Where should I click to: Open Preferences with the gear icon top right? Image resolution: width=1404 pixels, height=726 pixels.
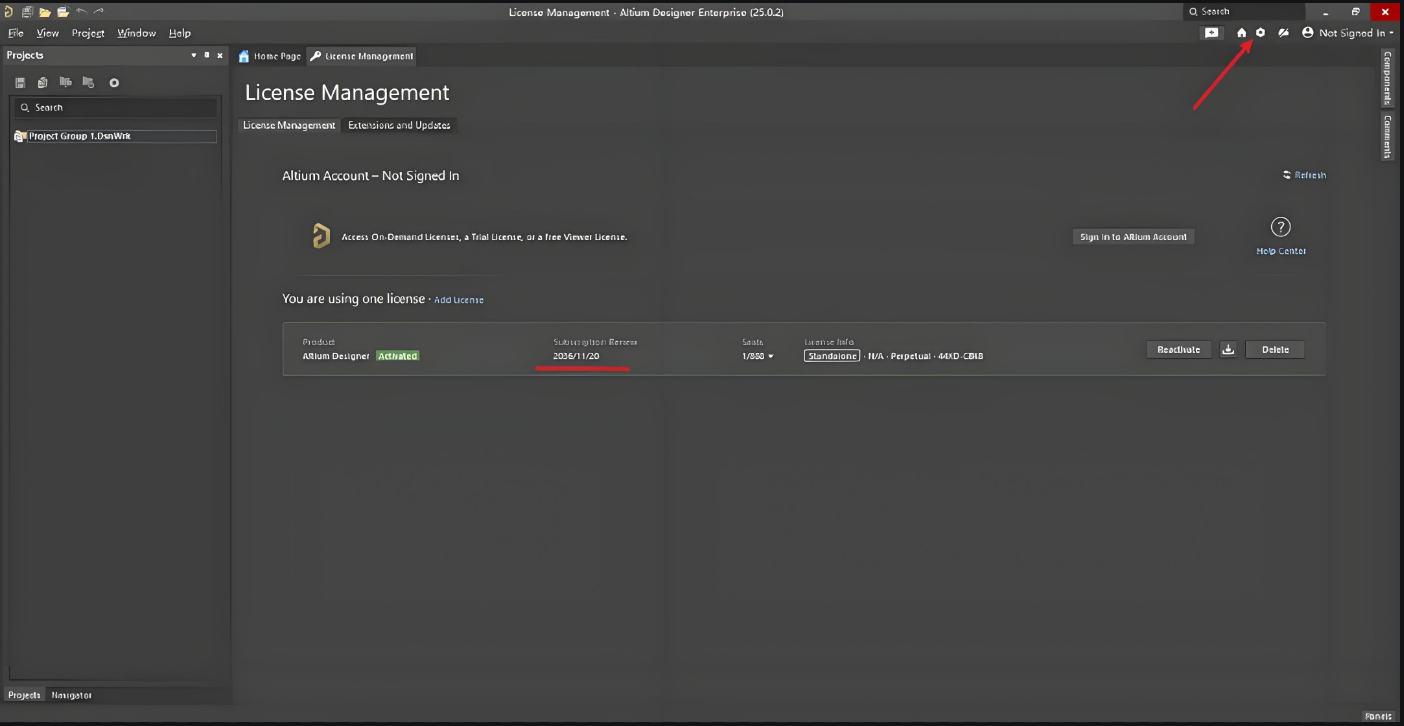pos(1260,32)
